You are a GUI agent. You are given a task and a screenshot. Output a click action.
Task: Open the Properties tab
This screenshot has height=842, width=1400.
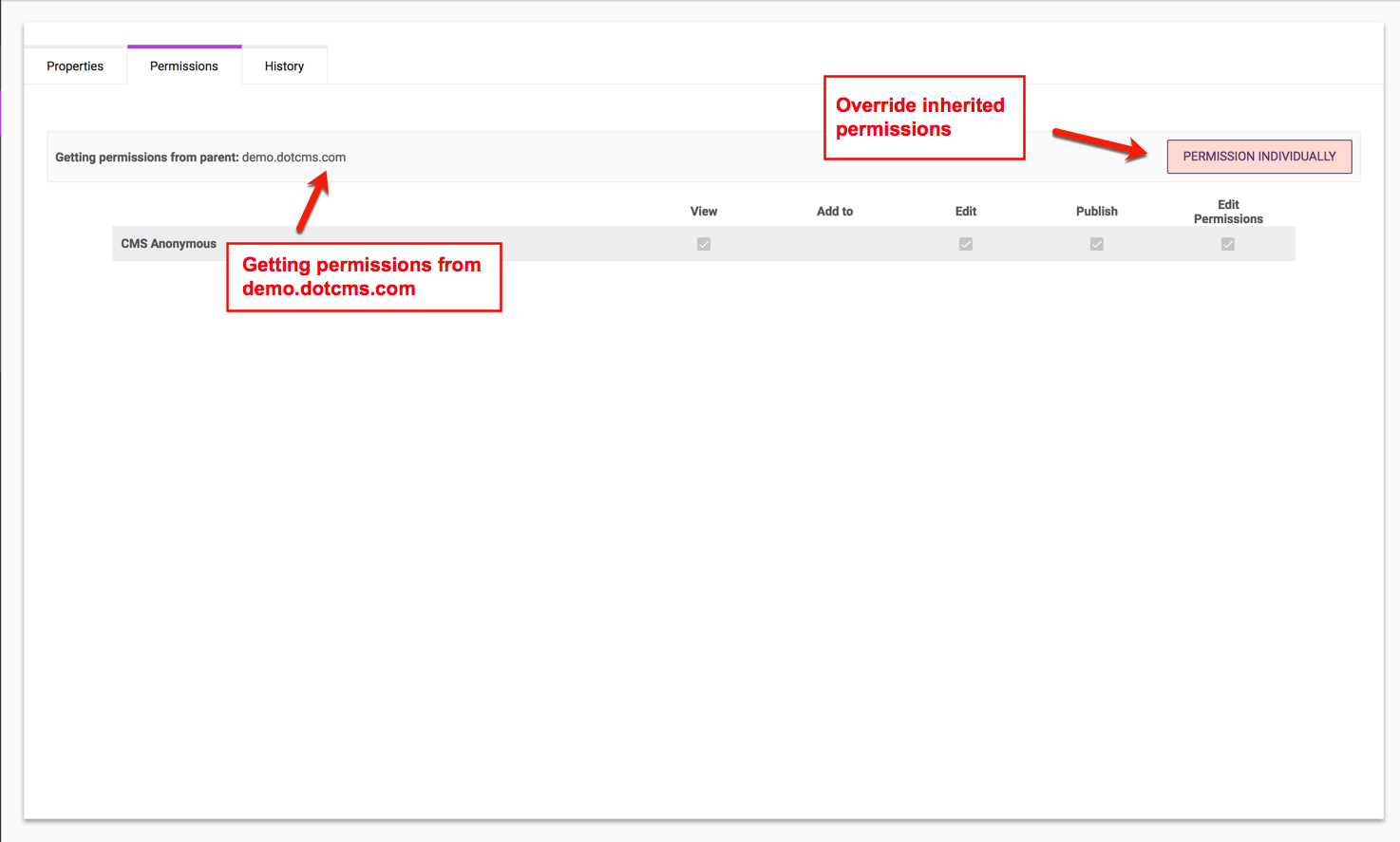coord(75,66)
